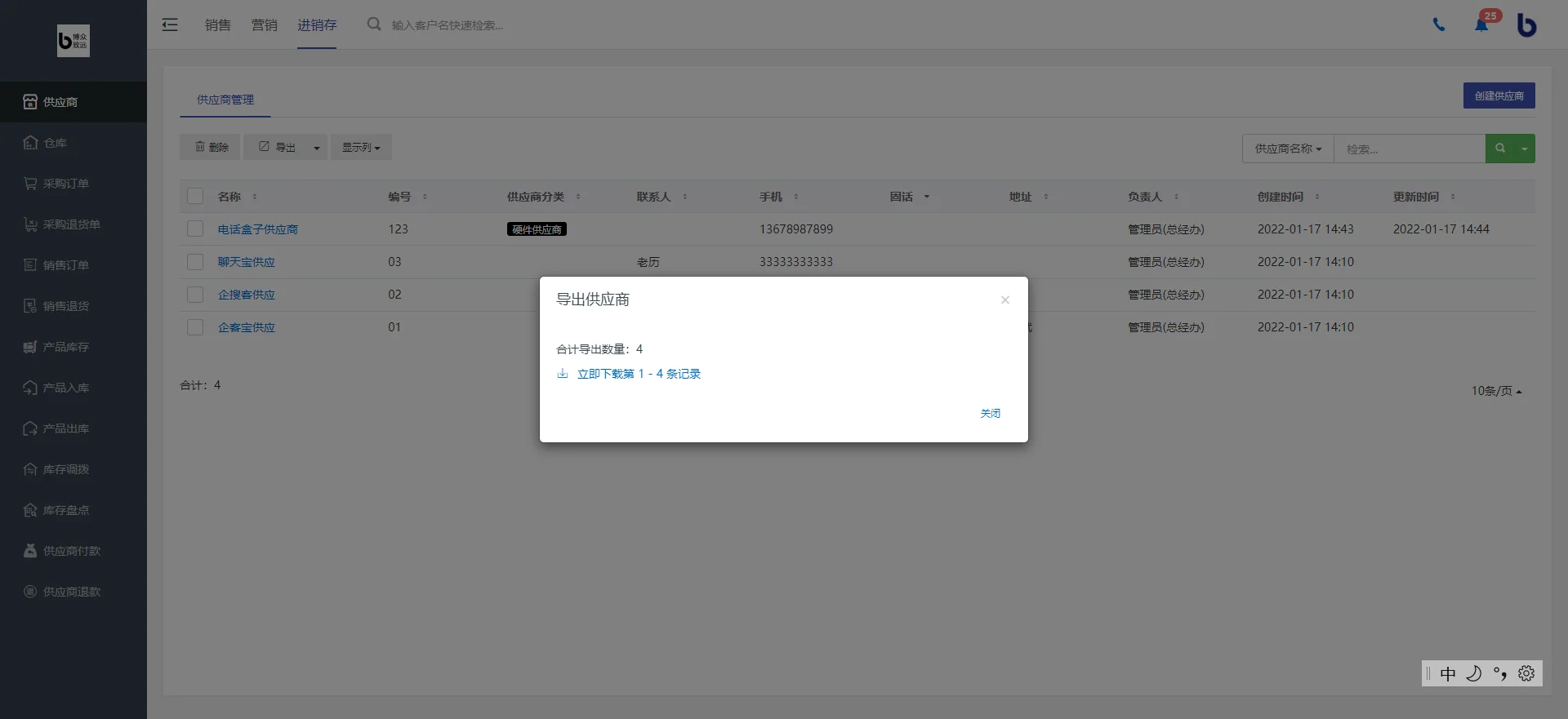Open the 聊天宝供应 supplier link
The height and width of the screenshot is (719, 1568).
(247, 262)
